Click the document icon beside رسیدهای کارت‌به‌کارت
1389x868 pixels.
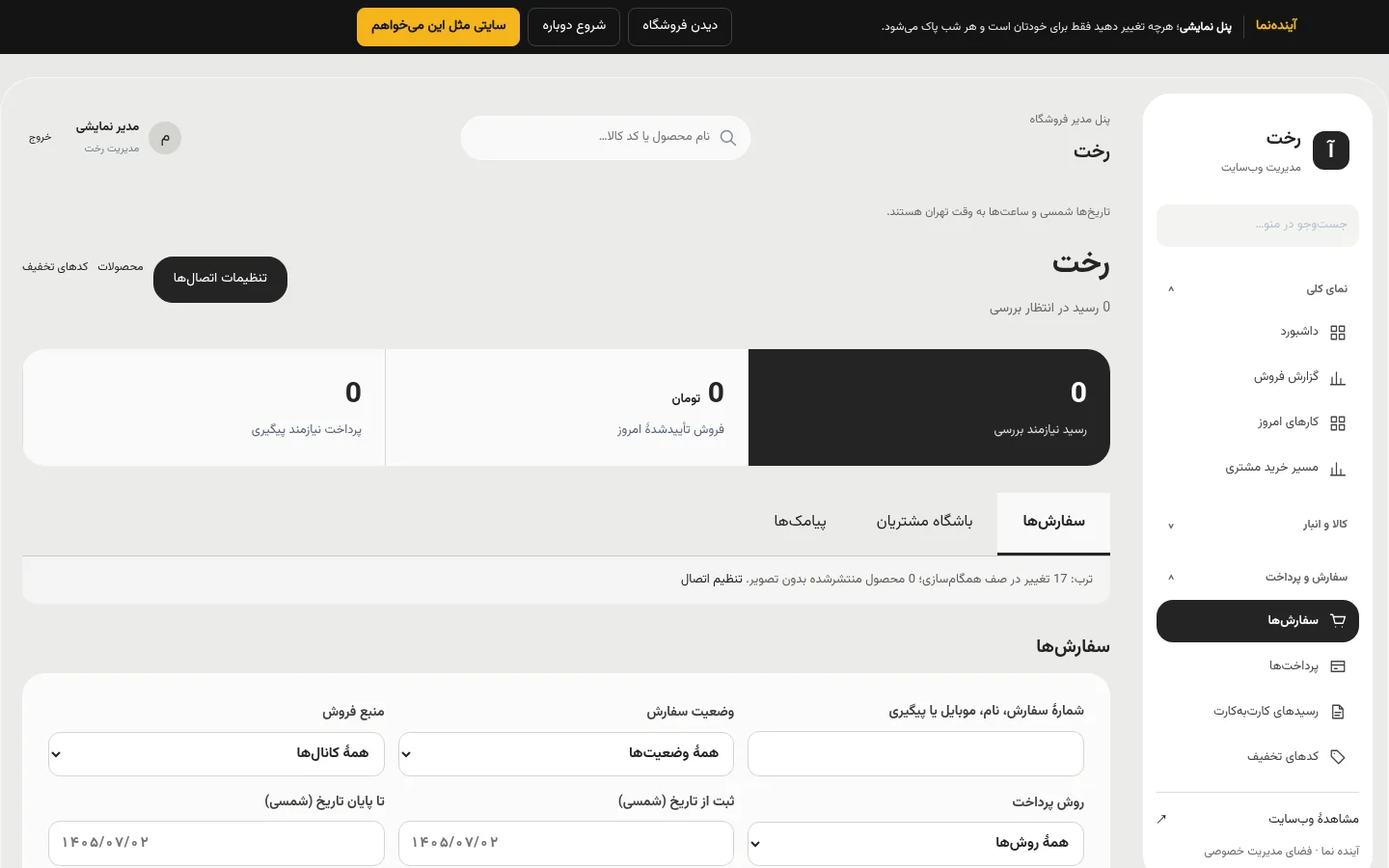(x=1337, y=712)
